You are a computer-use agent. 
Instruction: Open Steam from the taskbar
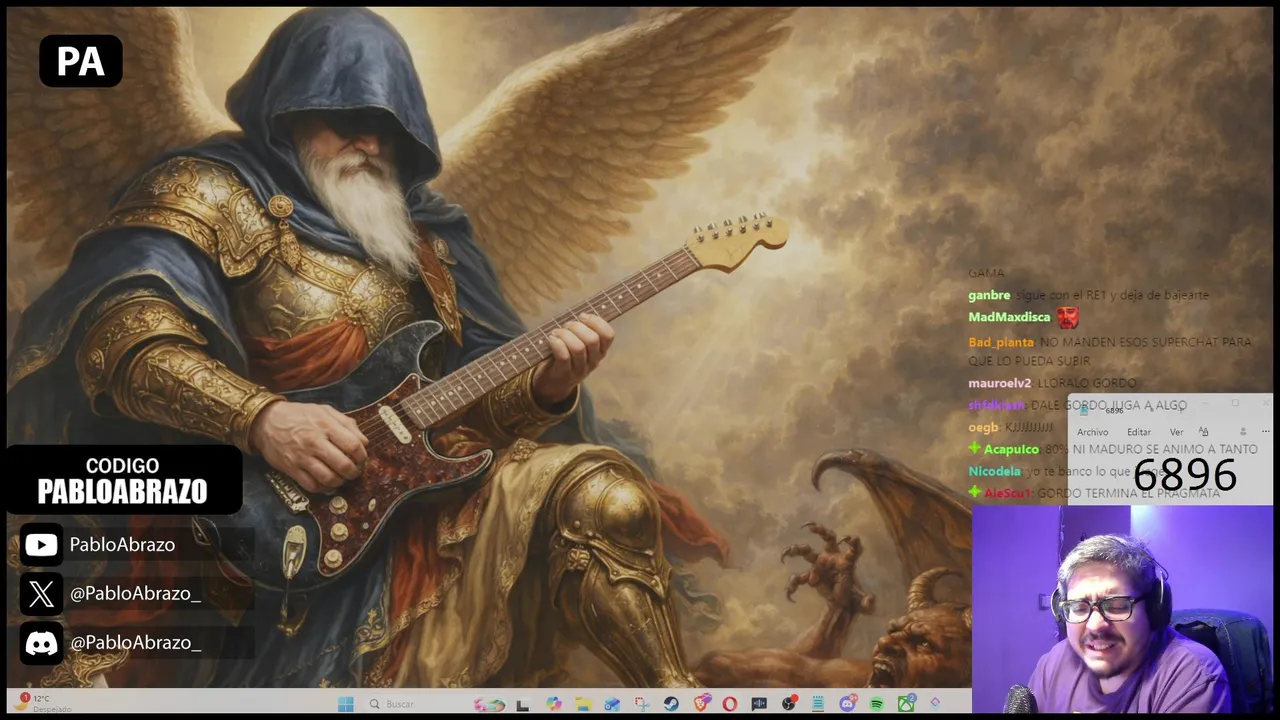point(671,704)
